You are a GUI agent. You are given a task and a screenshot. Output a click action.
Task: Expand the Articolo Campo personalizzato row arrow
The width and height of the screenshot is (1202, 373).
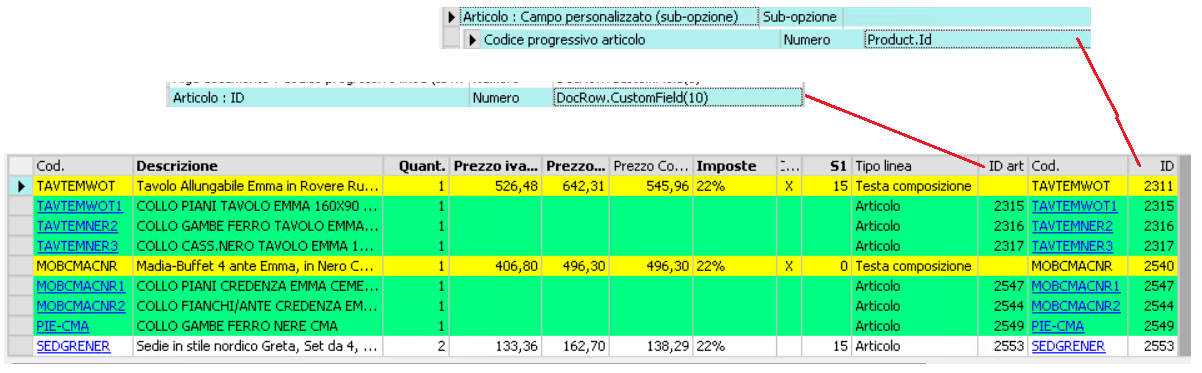click(x=452, y=17)
